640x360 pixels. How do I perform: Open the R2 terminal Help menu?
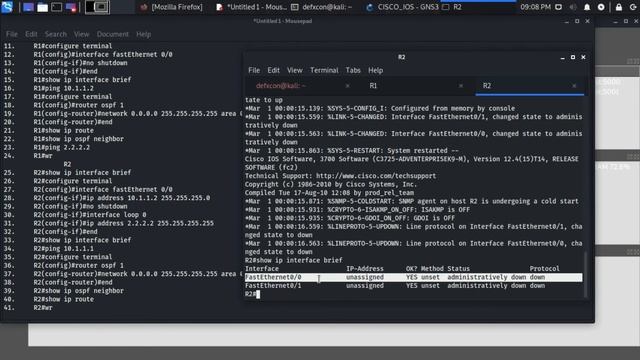point(376,70)
